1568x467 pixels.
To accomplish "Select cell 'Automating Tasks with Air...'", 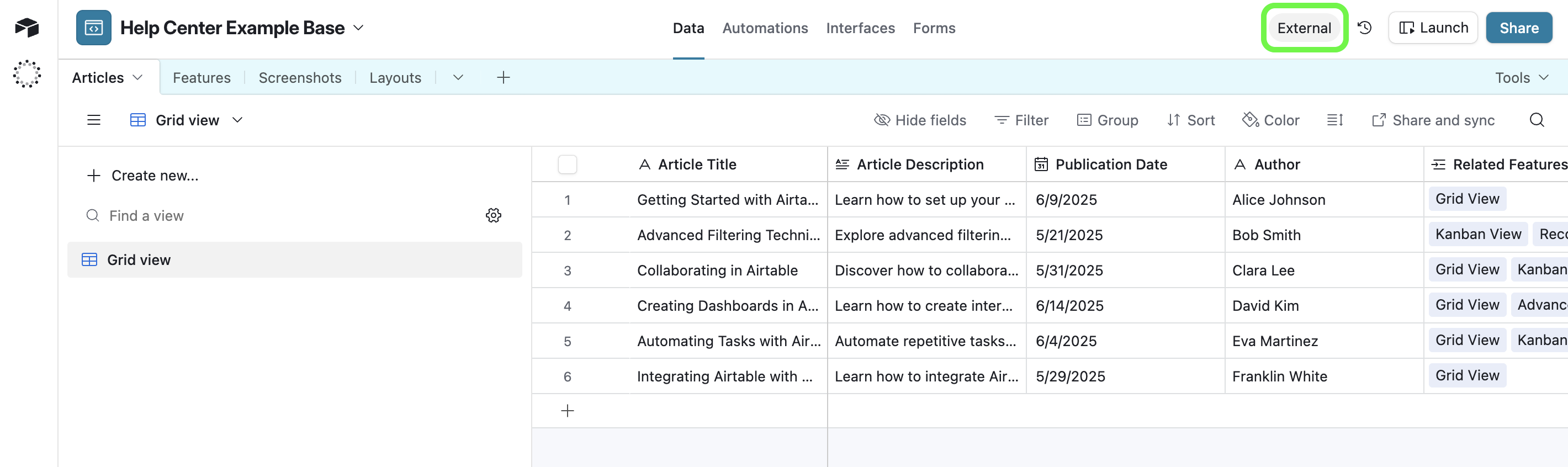I will (729, 341).
